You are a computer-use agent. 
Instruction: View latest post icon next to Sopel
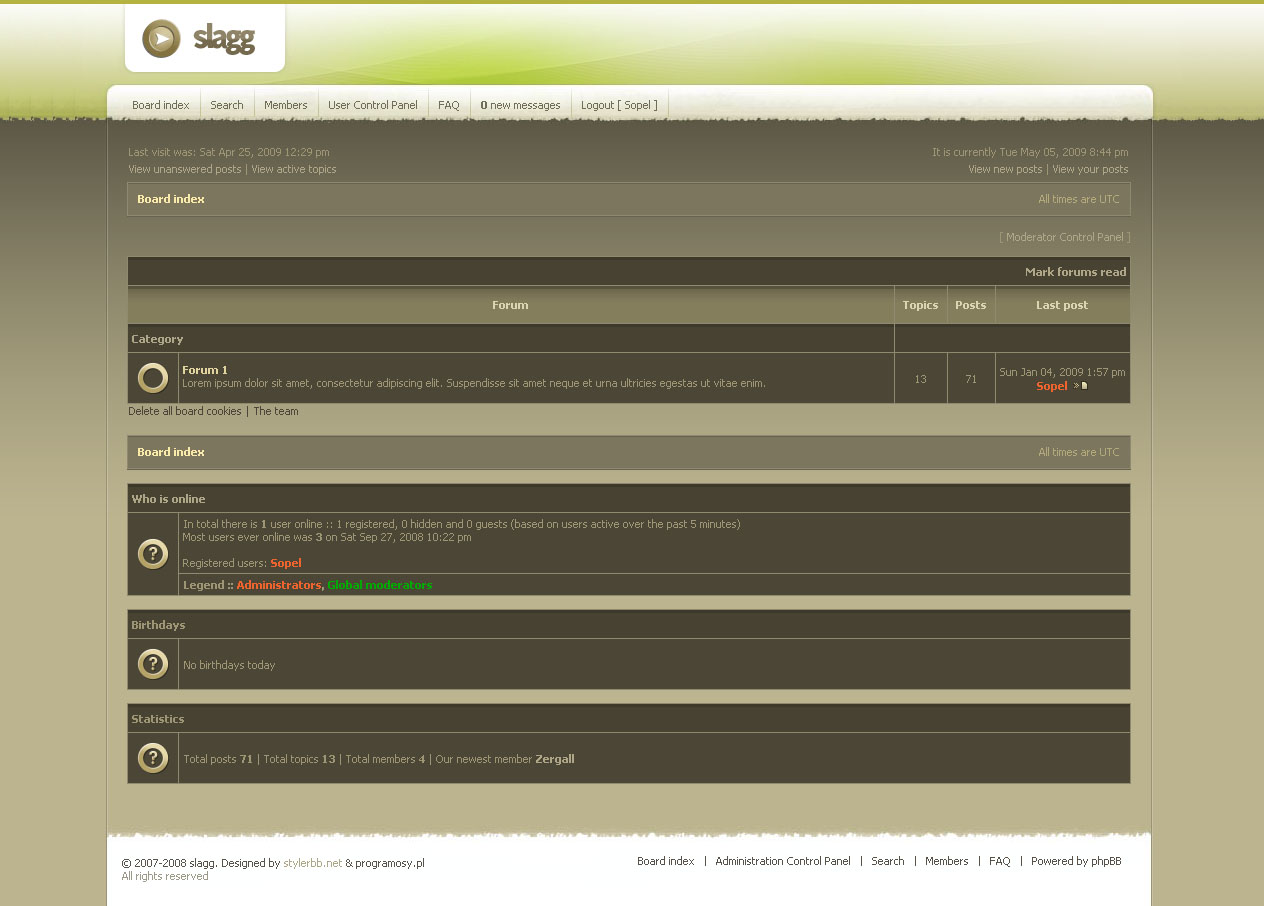point(1081,386)
